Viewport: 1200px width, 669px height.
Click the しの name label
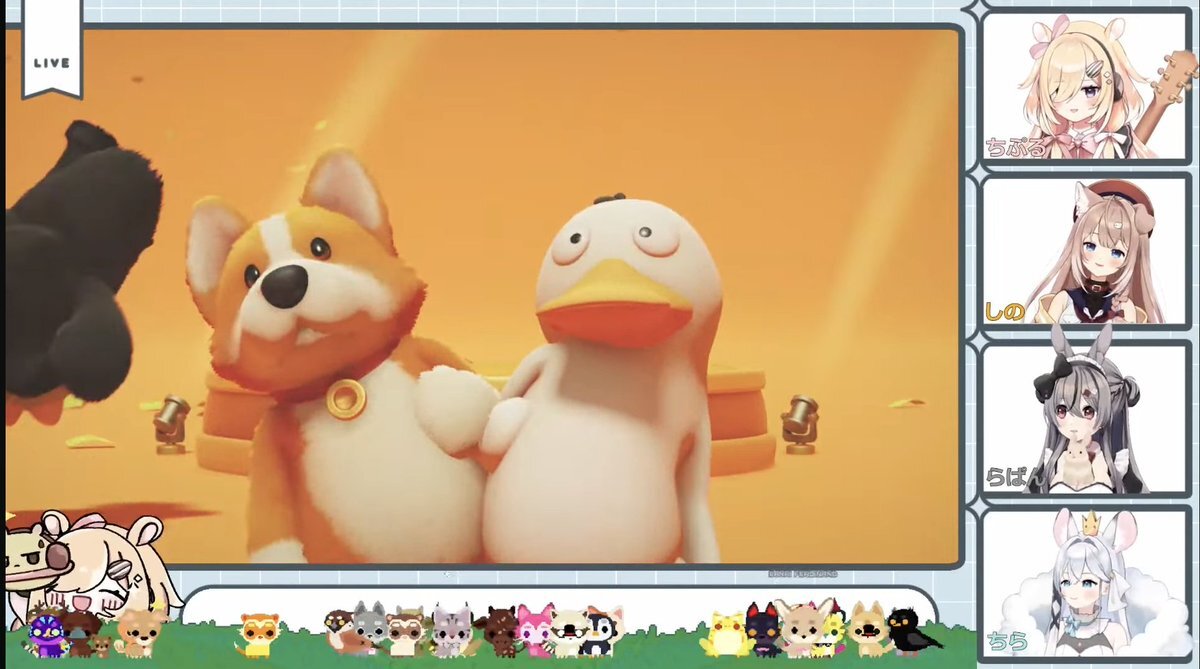point(1005,312)
